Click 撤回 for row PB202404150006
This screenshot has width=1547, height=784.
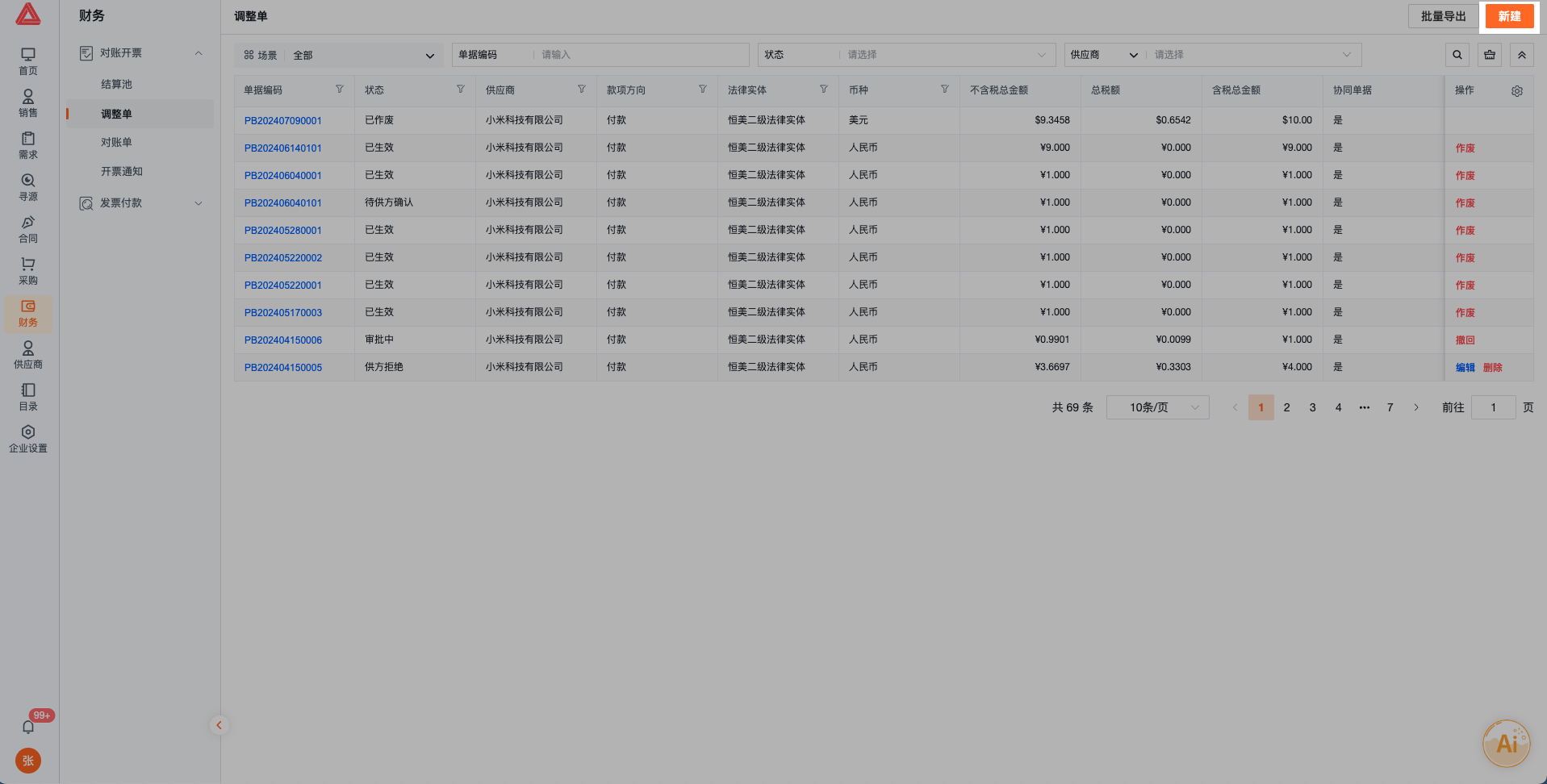(x=1465, y=340)
